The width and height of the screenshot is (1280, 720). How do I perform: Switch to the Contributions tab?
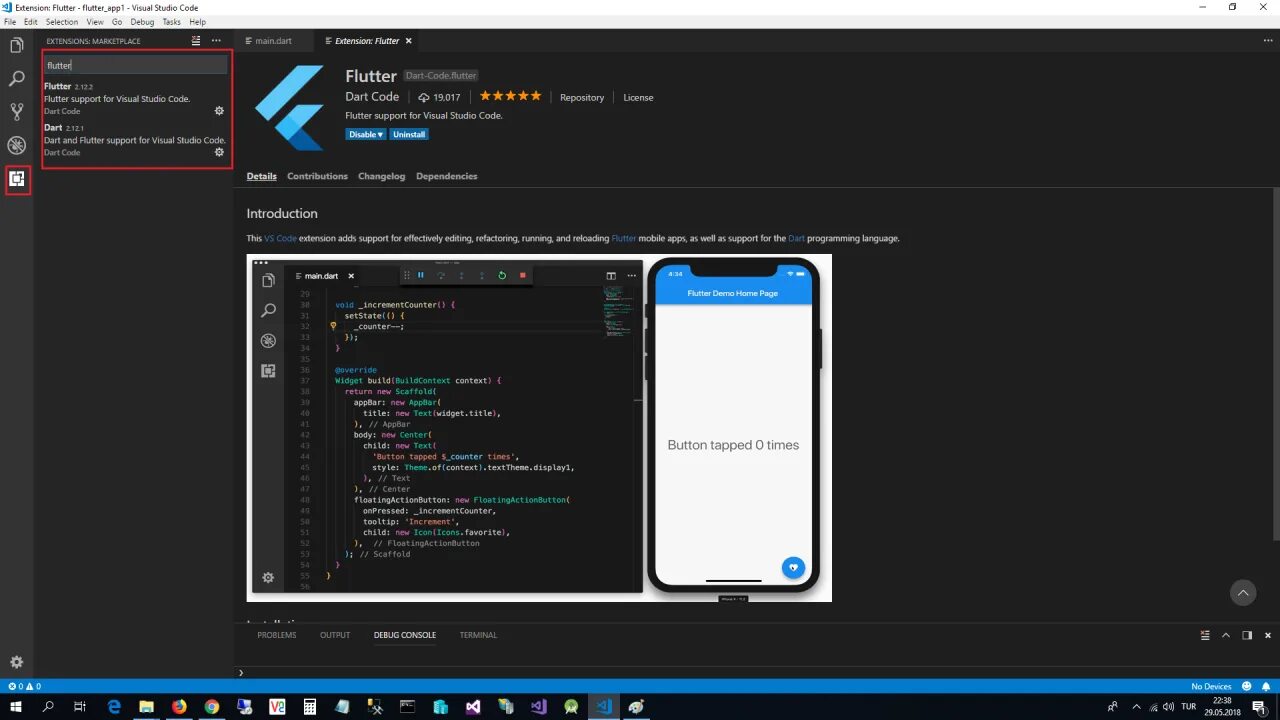pyautogui.click(x=317, y=176)
